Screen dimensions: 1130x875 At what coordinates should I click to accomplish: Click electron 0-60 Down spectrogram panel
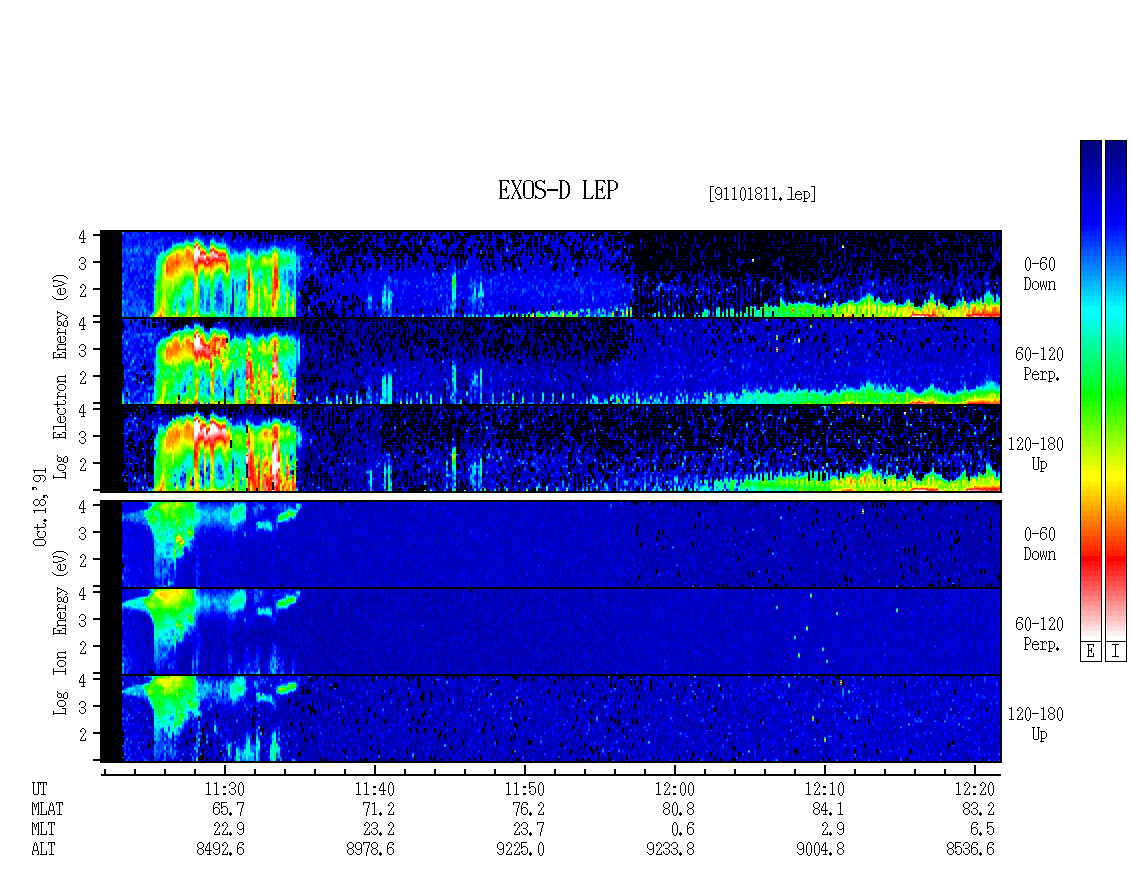(551, 274)
